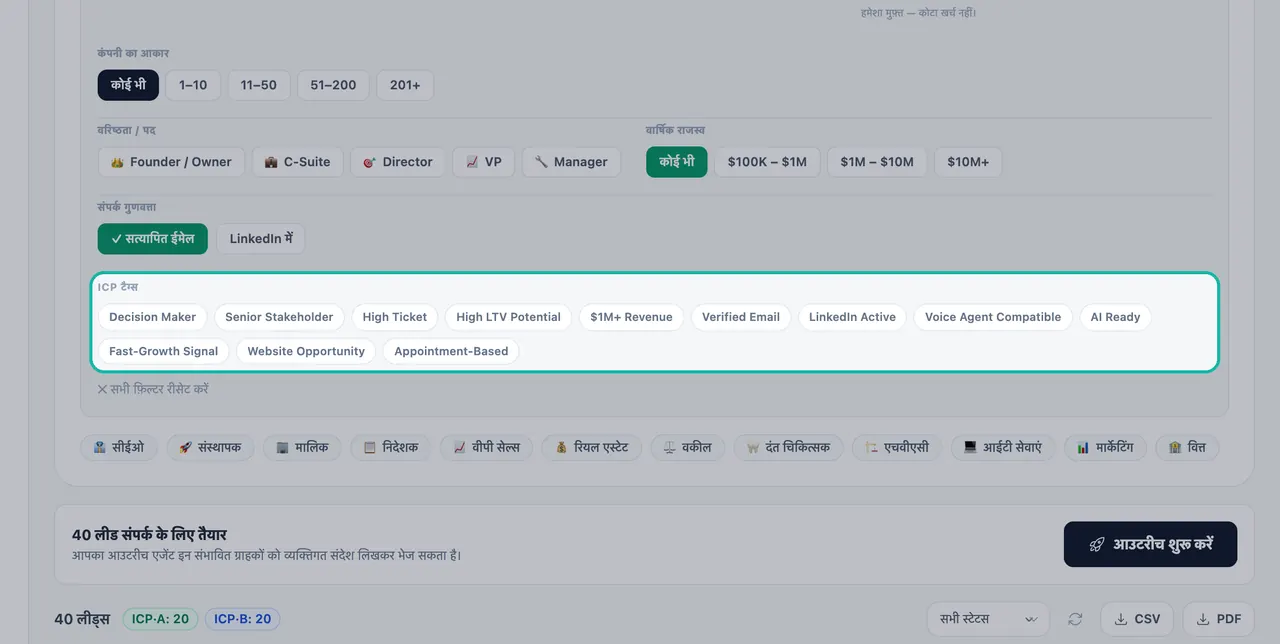Select 'कोई भी' under company size

tap(128, 85)
